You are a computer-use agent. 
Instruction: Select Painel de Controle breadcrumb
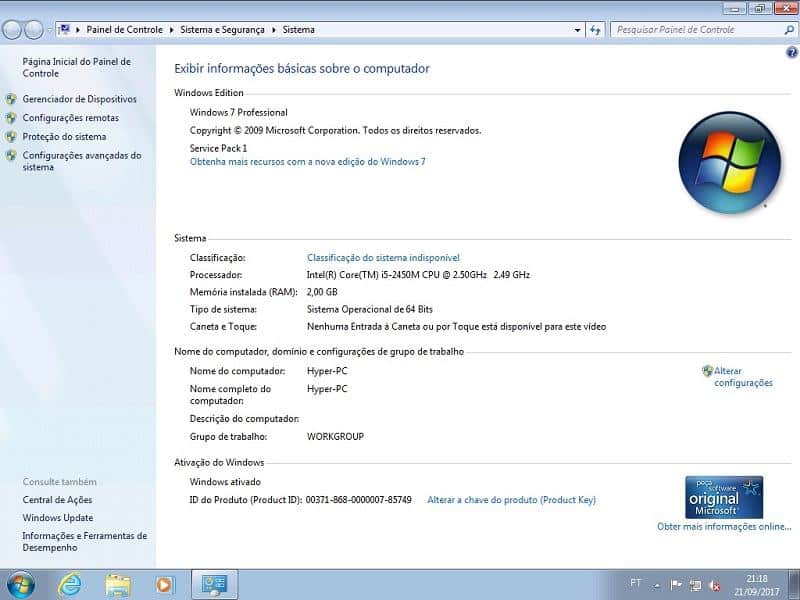click(124, 30)
